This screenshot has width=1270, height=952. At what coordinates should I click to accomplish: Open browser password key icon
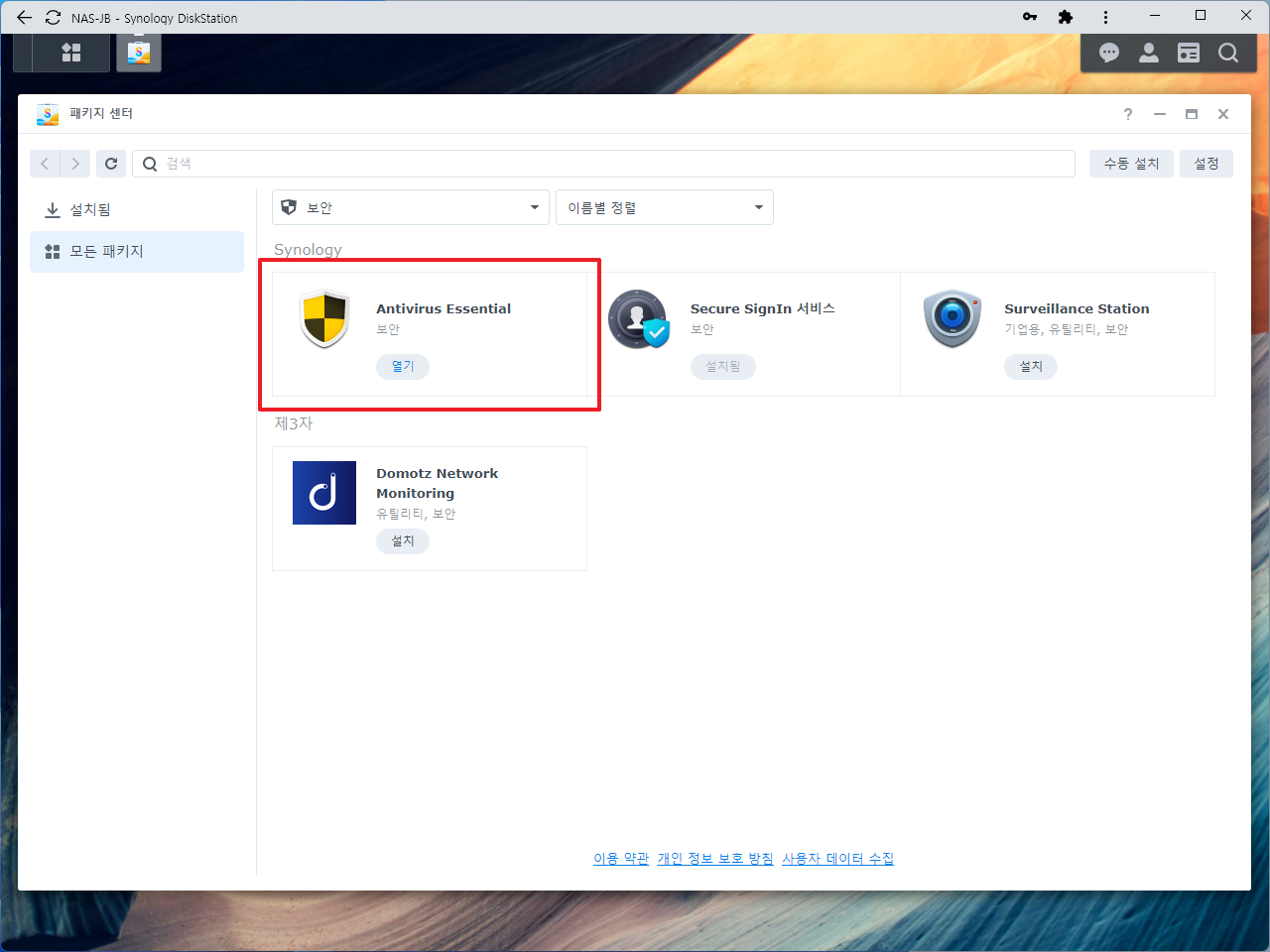coord(1030,17)
